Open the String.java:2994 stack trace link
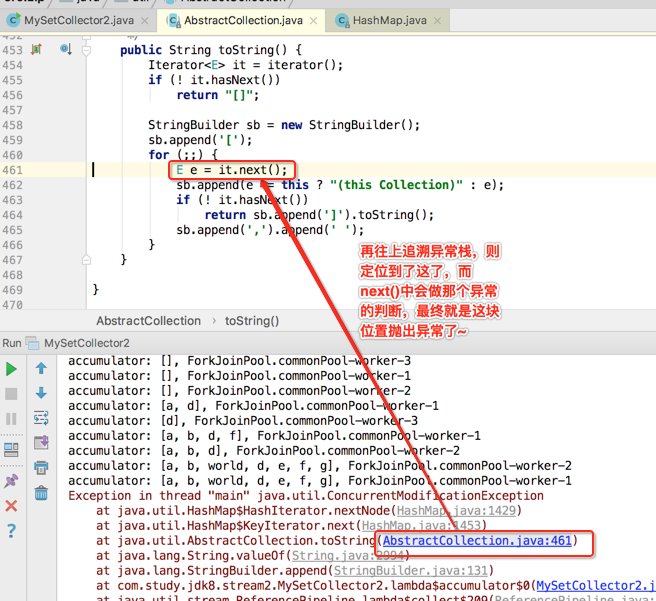 click(x=347, y=556)
